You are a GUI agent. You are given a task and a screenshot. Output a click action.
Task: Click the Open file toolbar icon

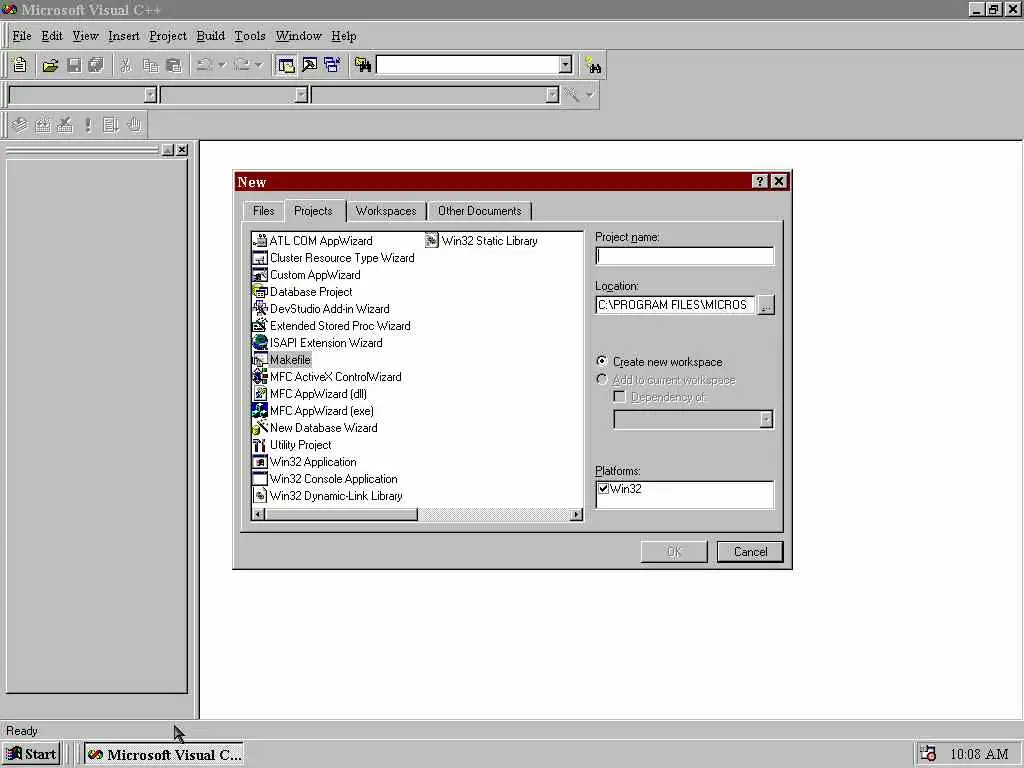50,65
